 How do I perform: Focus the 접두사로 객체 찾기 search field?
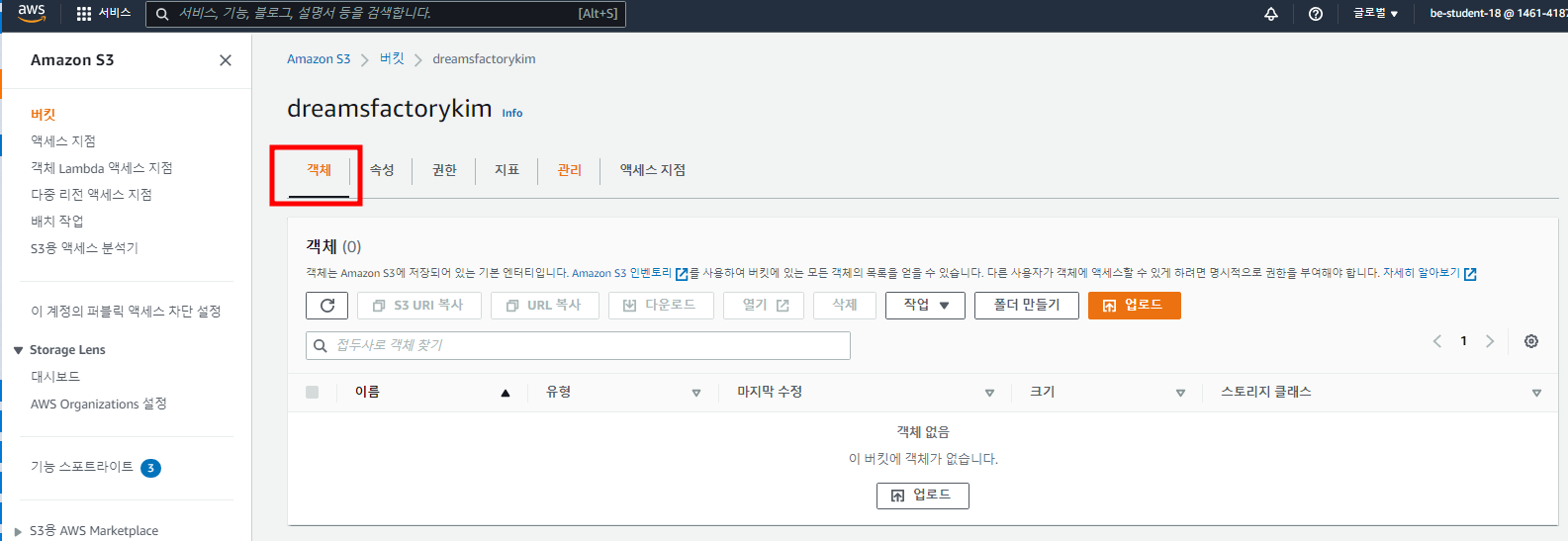click(578, 345)
